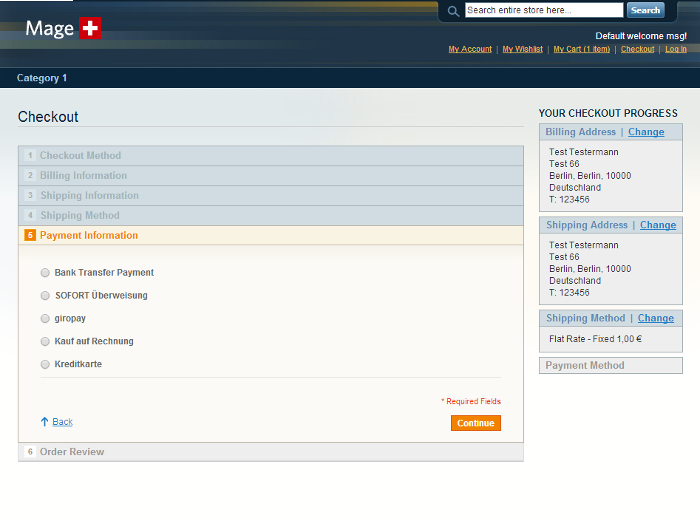The height and width of the screenshot is (518, 700).
Task: Open the Category 1 menu item
Action: click(42, 78)
